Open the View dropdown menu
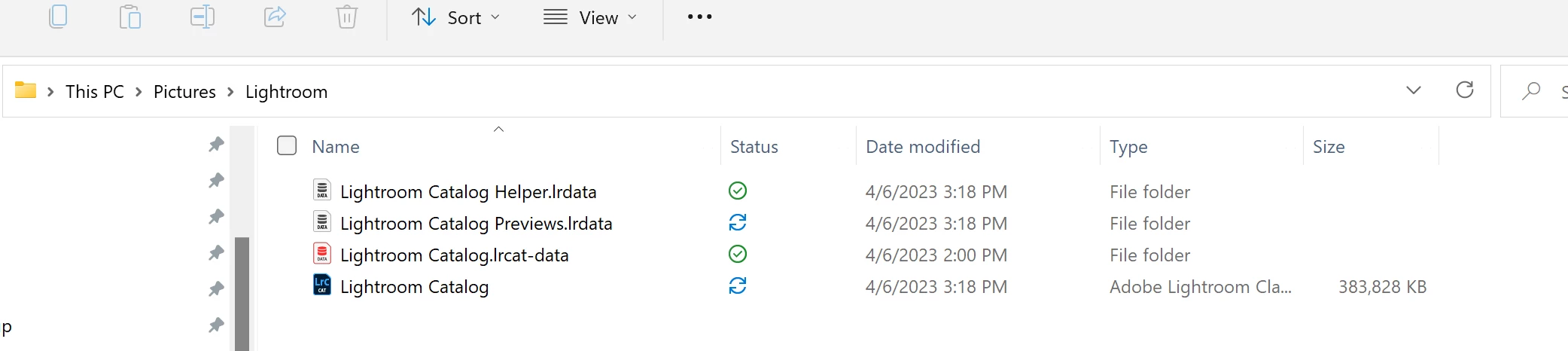Viewport: 1568px width, 351px height. point(590,17)
